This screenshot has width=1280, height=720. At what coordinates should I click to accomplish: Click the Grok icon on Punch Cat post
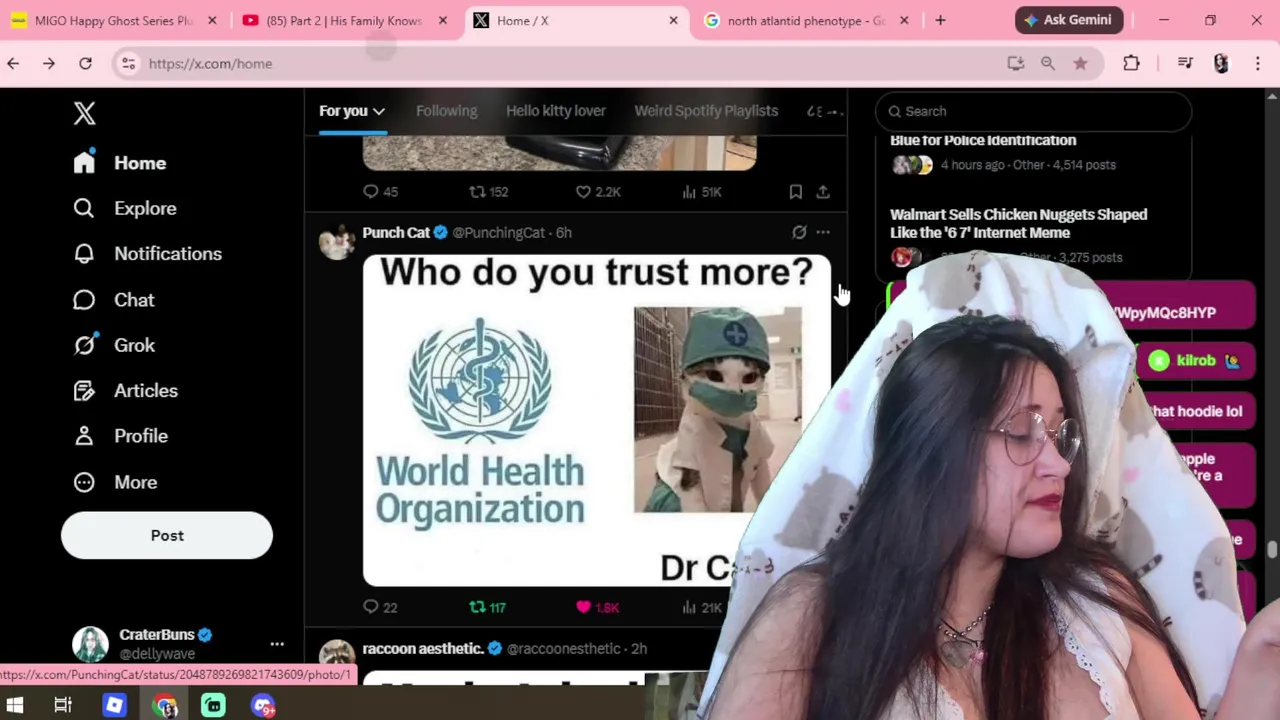799,232
